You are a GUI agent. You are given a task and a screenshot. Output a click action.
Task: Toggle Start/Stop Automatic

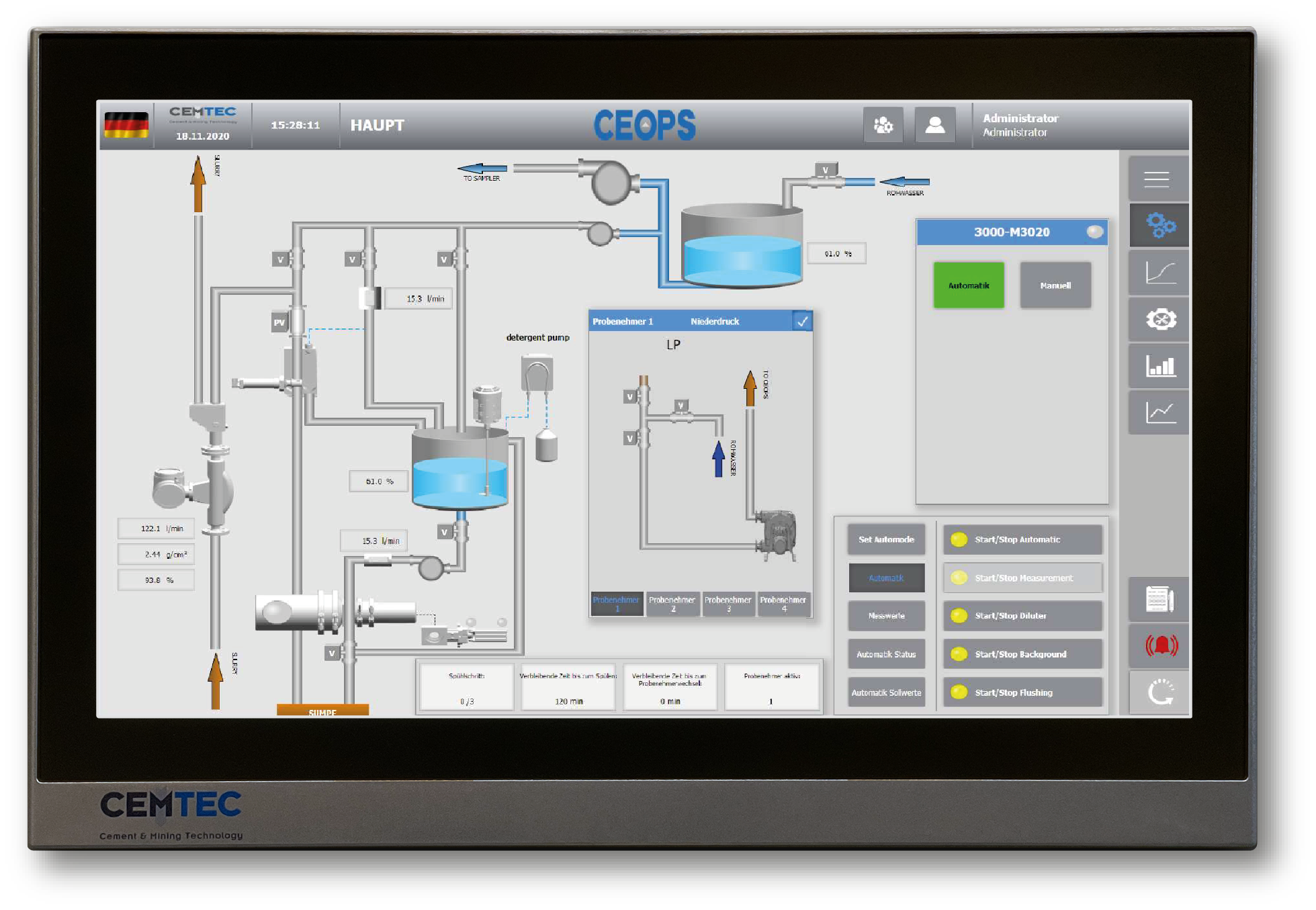coord(1022,539)
